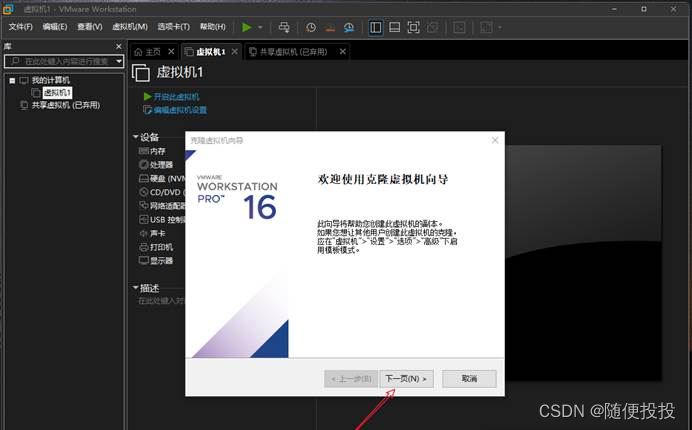Click 下一页(N) in the clone wizard

[x=406, y=379]
